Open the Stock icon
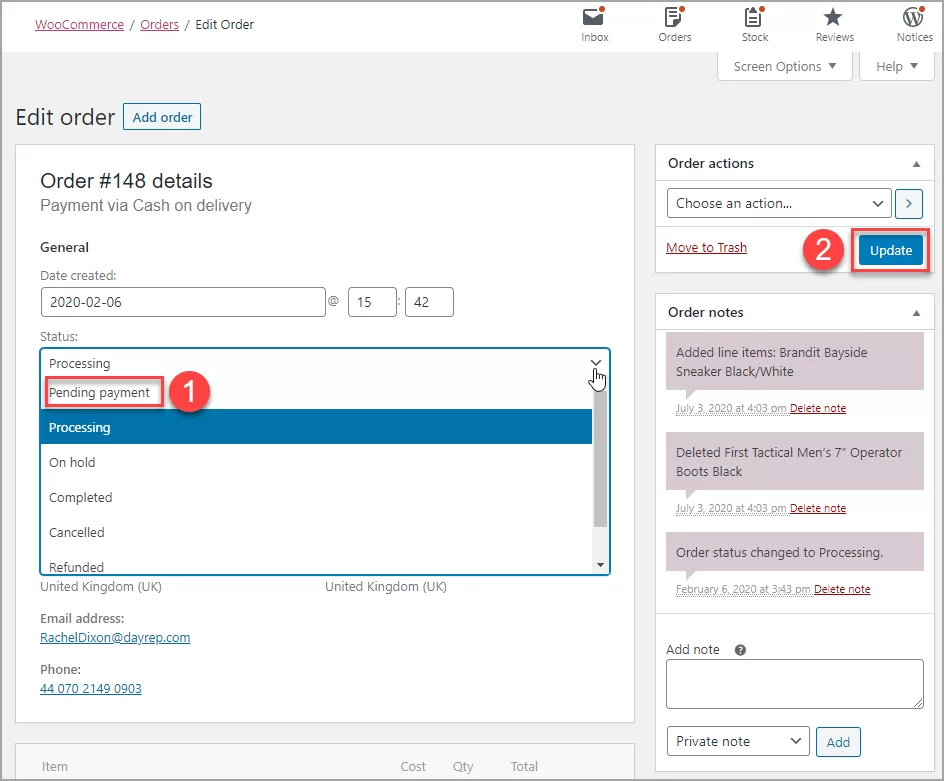This screenshot has width=944, height=781. point(753,18)
